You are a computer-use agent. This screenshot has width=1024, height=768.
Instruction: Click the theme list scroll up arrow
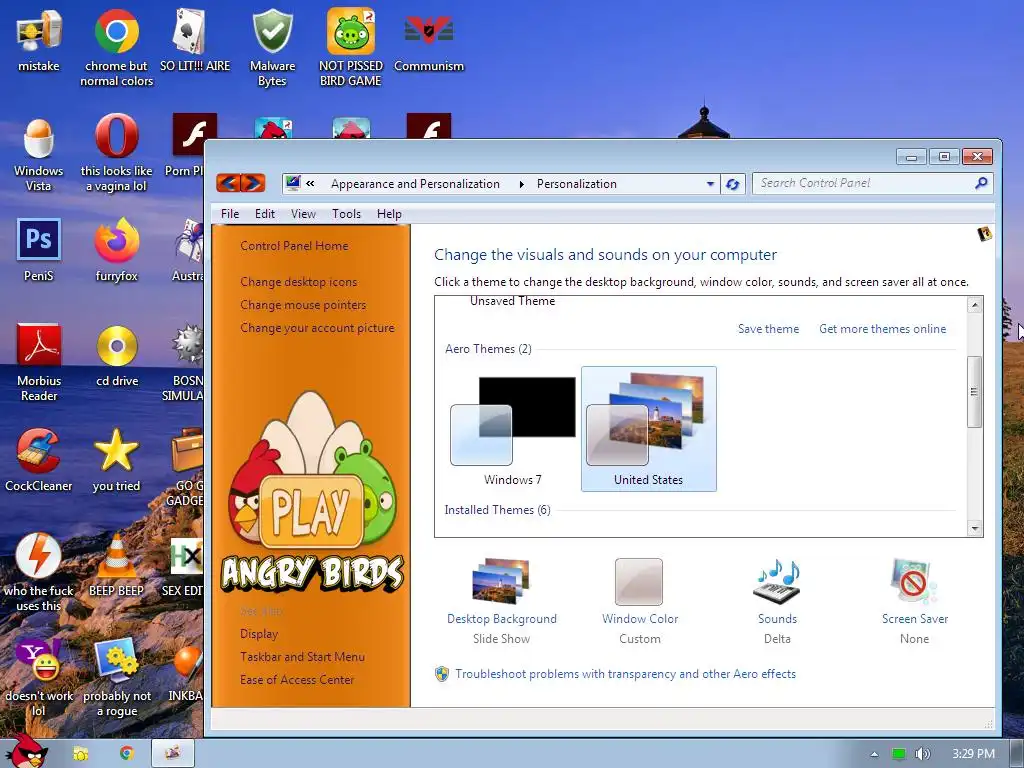975,305
